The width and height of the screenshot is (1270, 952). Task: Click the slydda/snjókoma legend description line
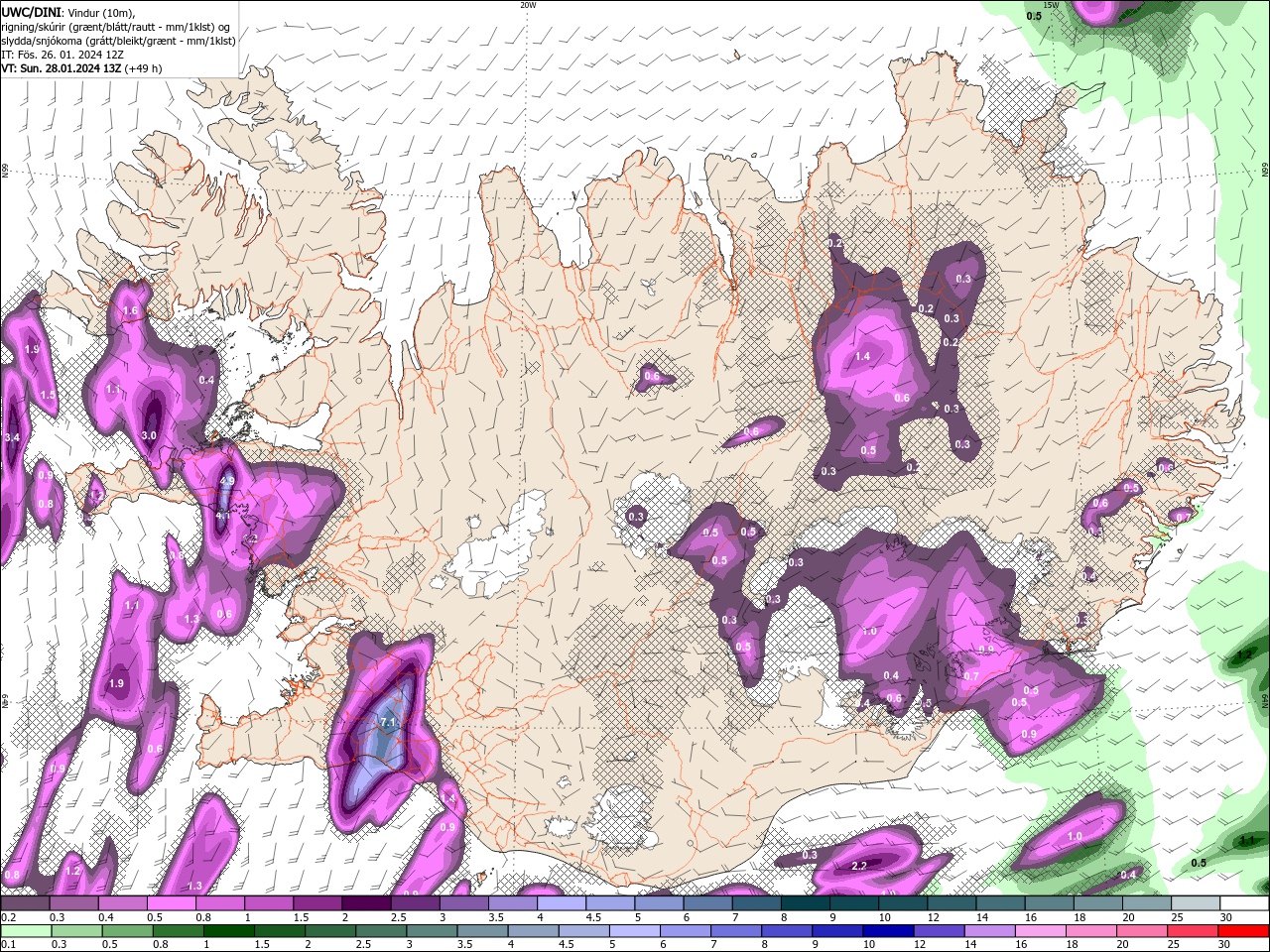[x=118, y=41]
